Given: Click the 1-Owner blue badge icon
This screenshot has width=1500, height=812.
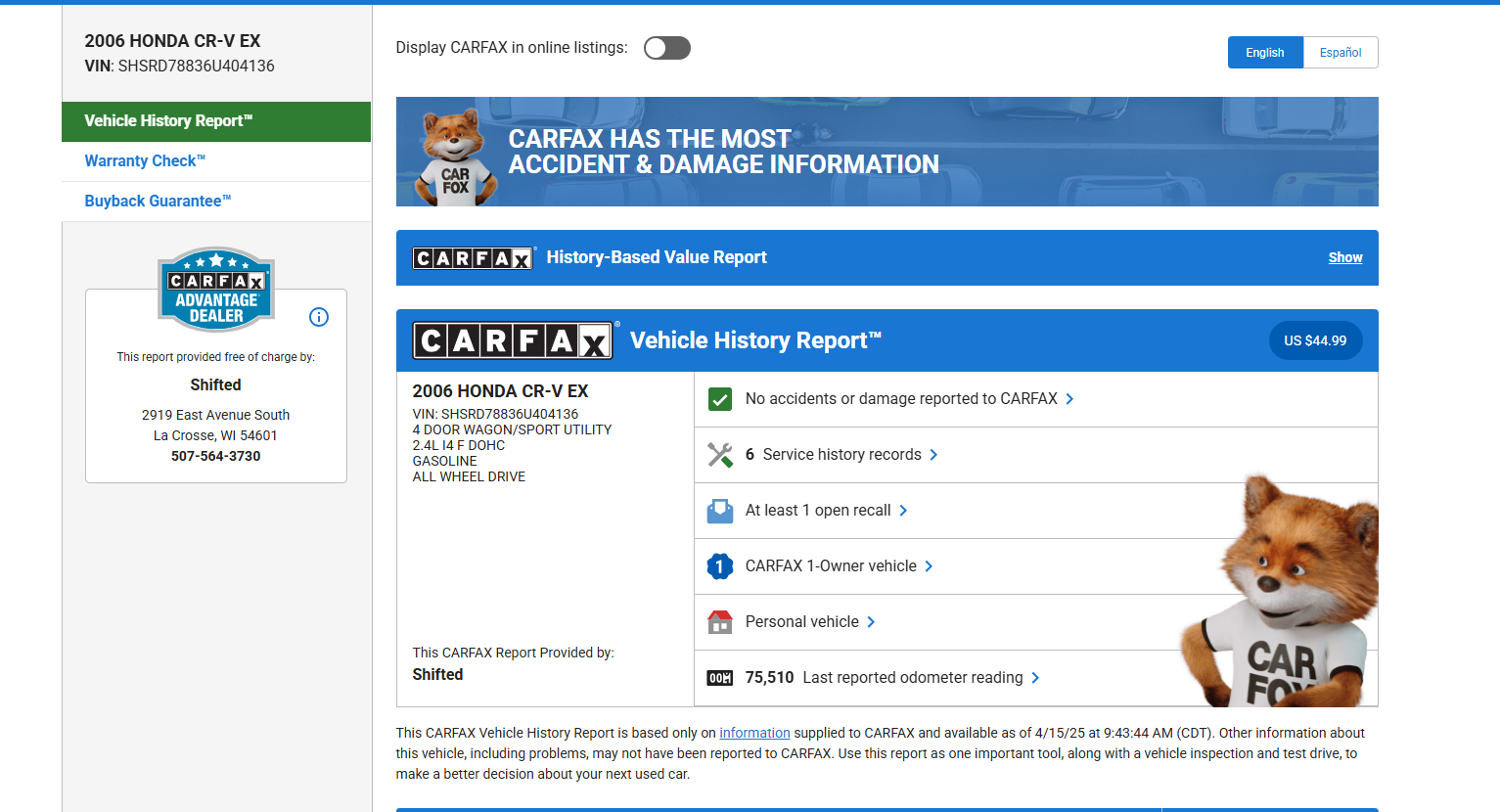Looking at the screenshot, I should 720,566.
